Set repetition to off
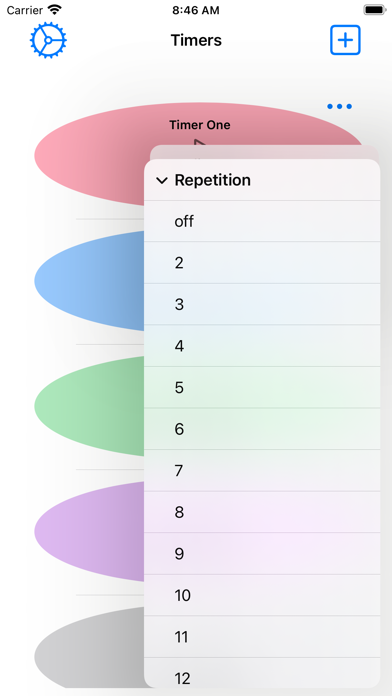This screenshot has width=392, height=696. [262, 221]
